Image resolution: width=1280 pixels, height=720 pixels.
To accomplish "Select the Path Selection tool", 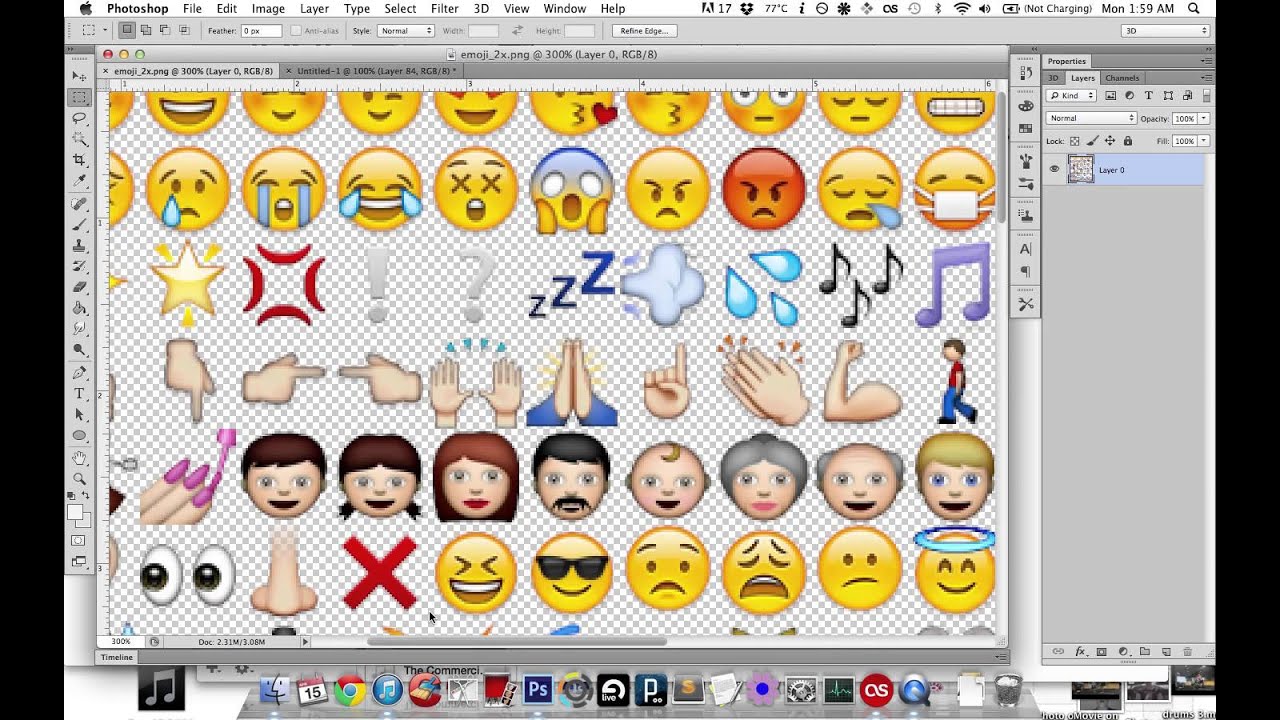I will pyautogui.click(x=79, y=415).
